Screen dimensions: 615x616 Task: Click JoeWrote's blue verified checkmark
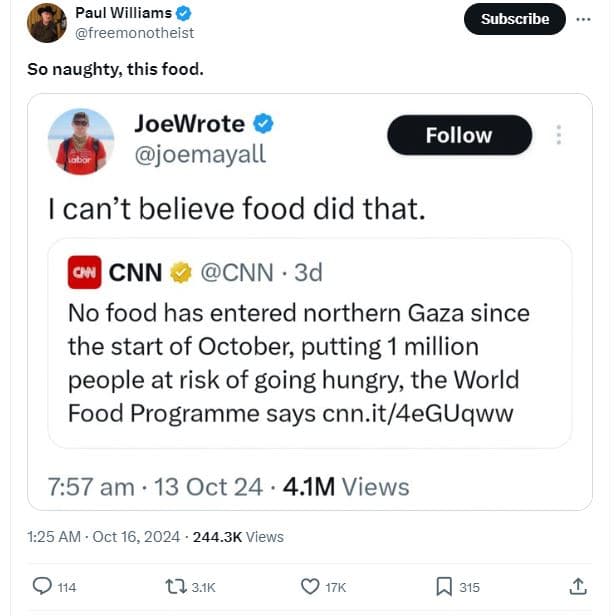point(263,124)
